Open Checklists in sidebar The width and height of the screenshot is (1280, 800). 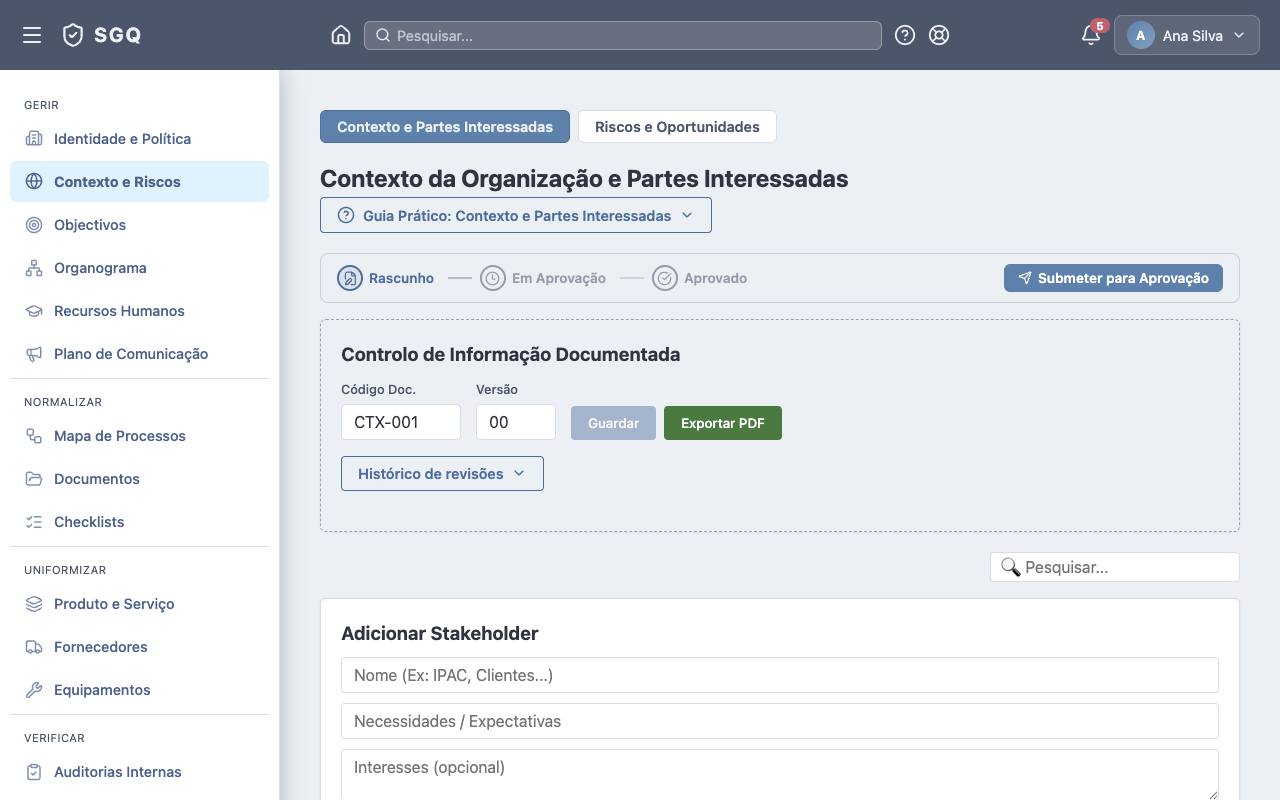pos(139,521)
